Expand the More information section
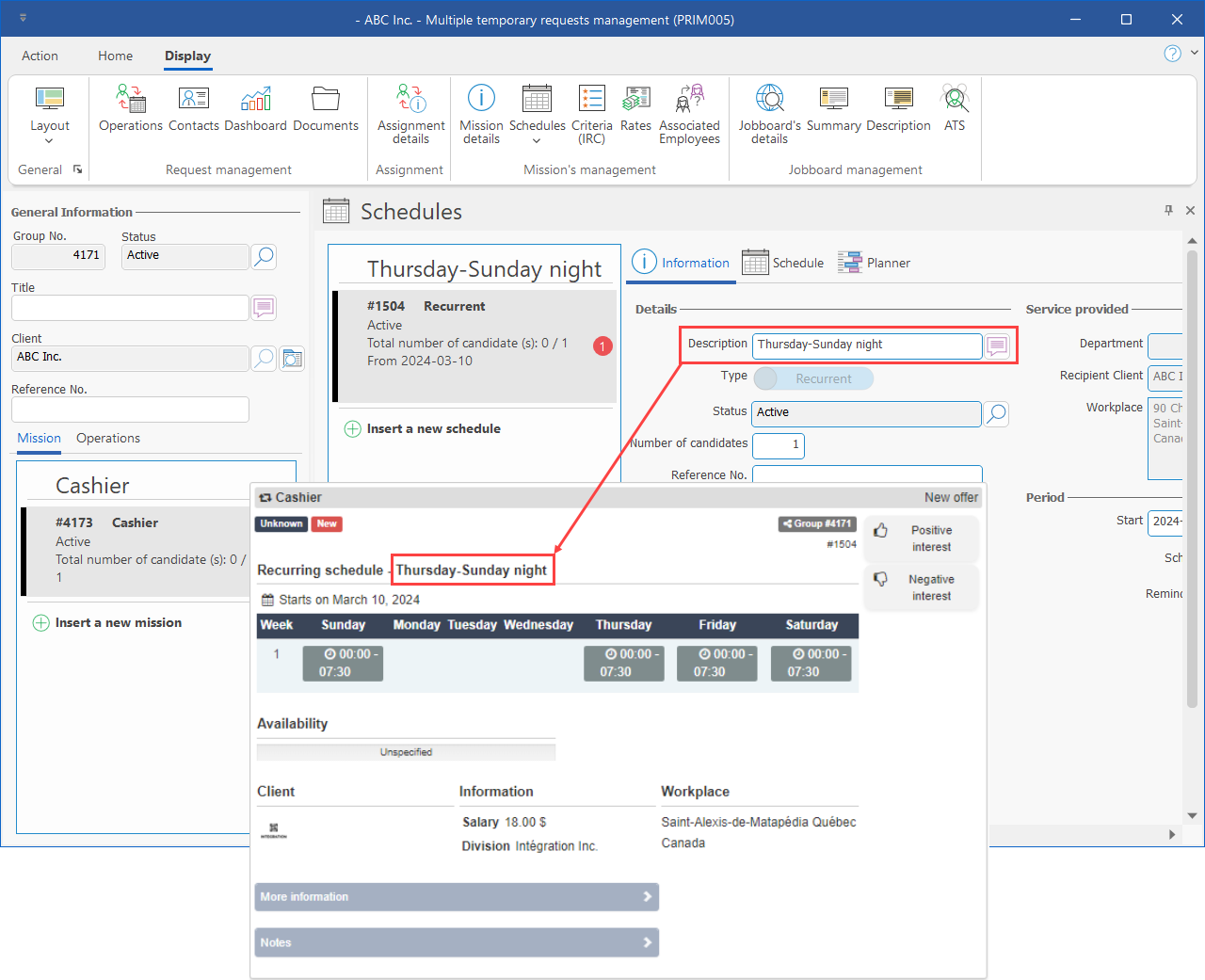This screenshot has width=1205, height=980. tap(457, 897)
